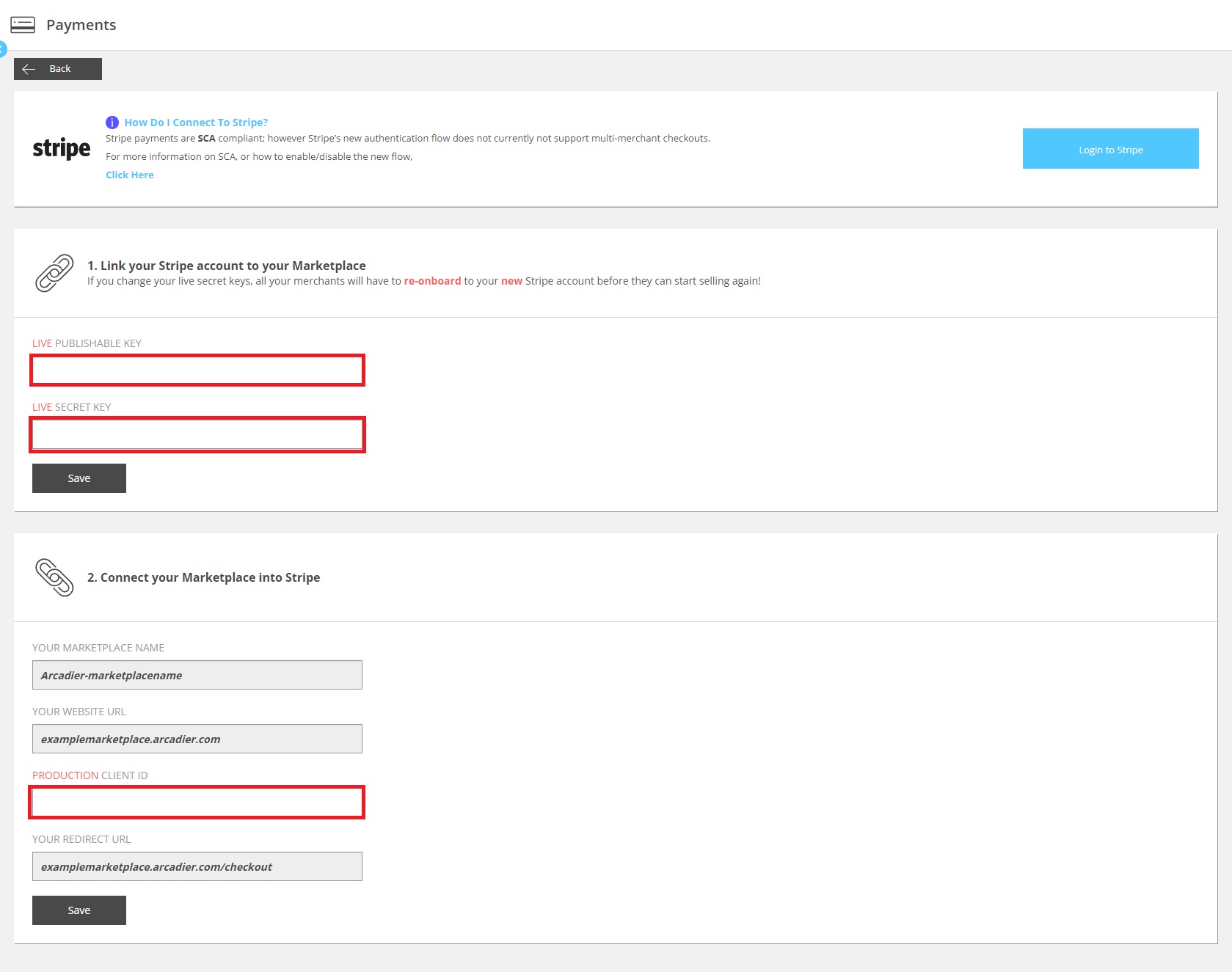Image resolution: width=1232 pixels, height=972 pixels.
Task: Click the chain link icon beside step 1
Action: point(54,274)
